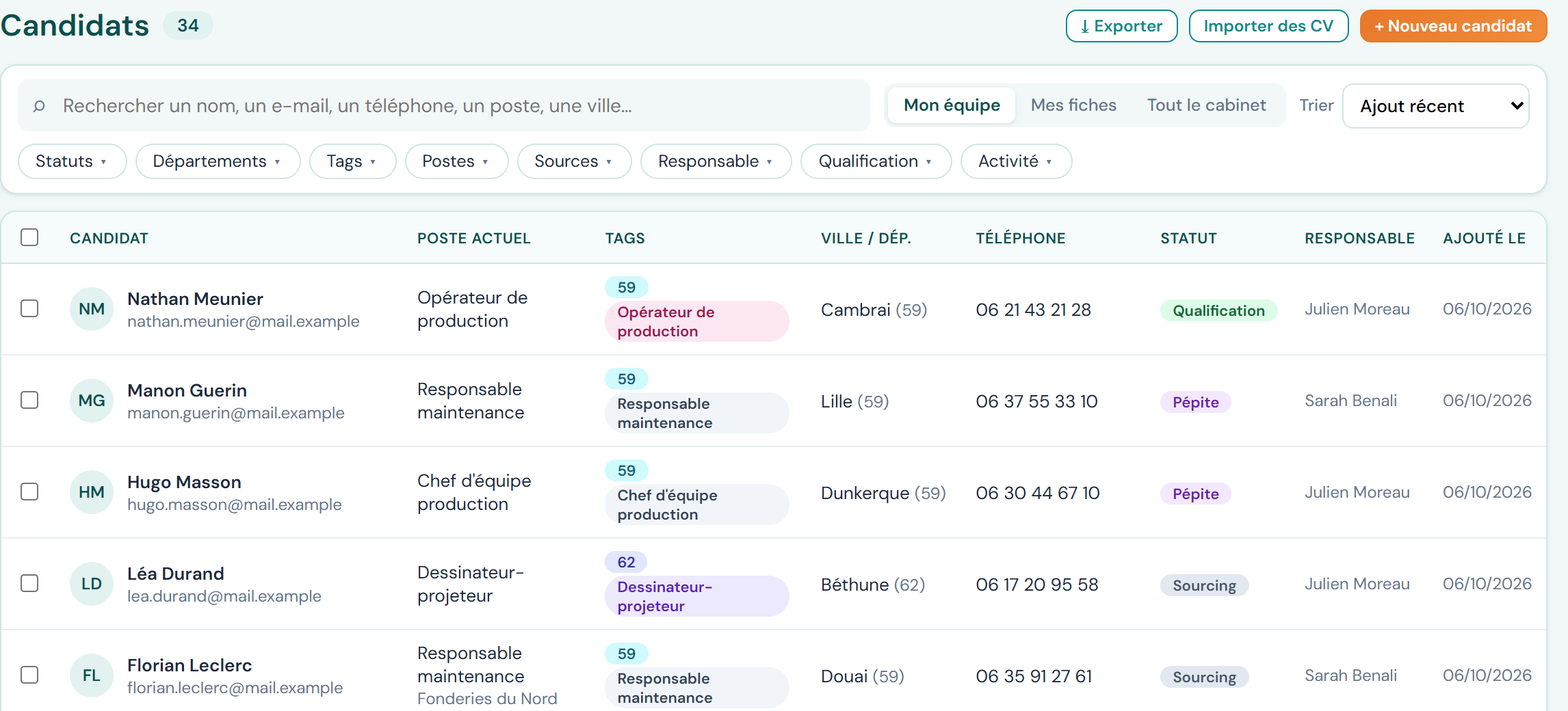Click the 62 department tag for Léa Durand

(626, 562)
